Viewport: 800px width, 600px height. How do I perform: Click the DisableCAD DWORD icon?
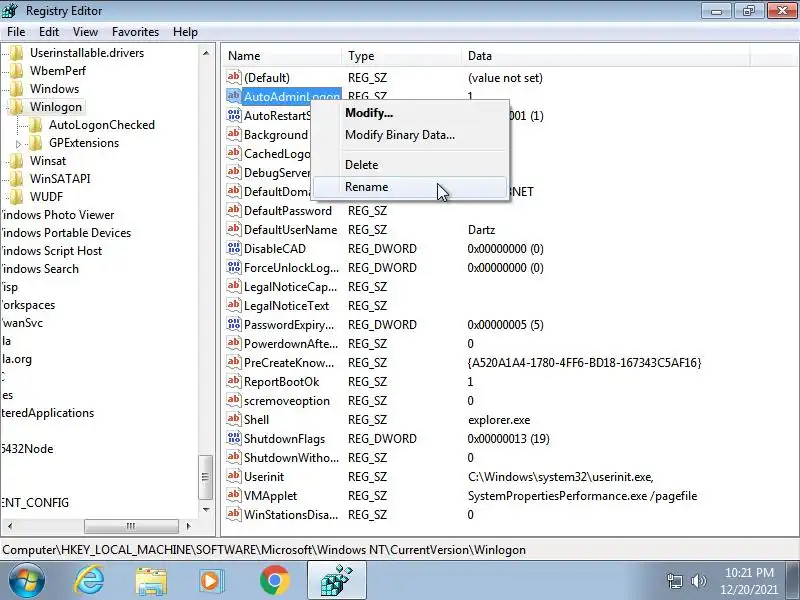[x=234, y=248]
